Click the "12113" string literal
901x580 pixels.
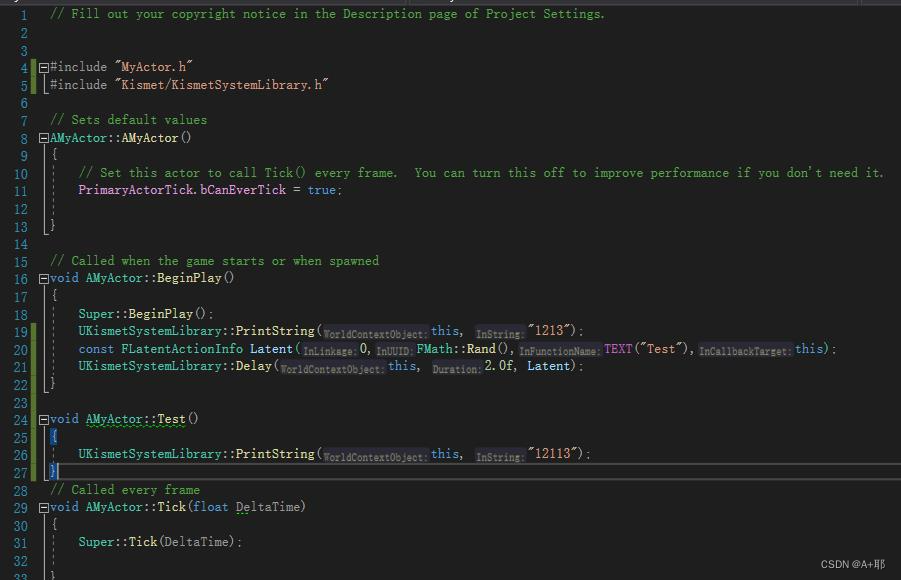(x=557, y=453)
